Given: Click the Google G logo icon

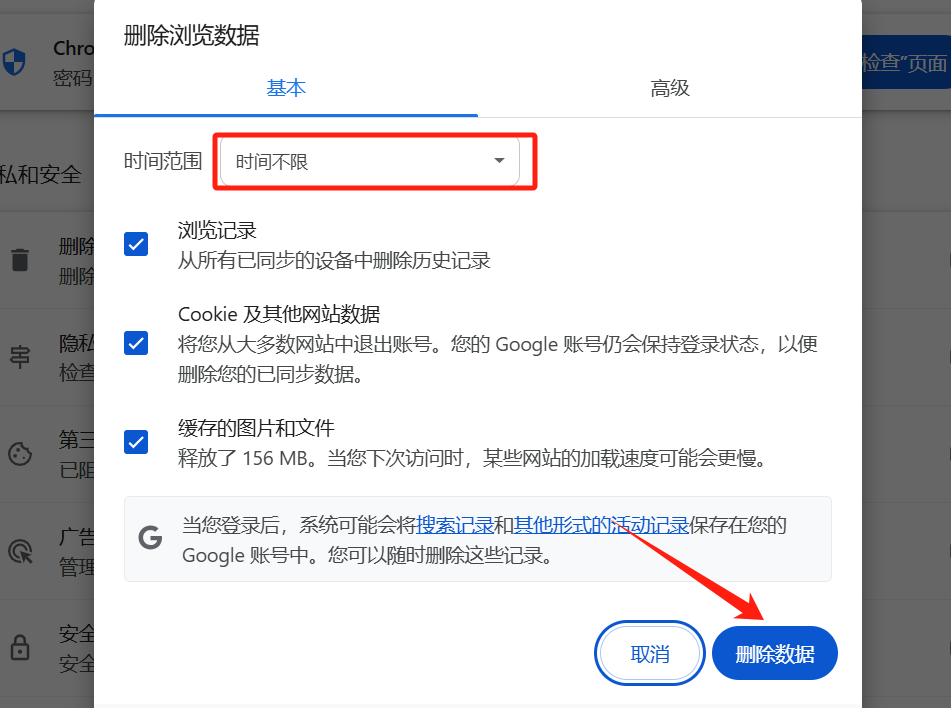Looking at the screenshot, I should point(150,538).
